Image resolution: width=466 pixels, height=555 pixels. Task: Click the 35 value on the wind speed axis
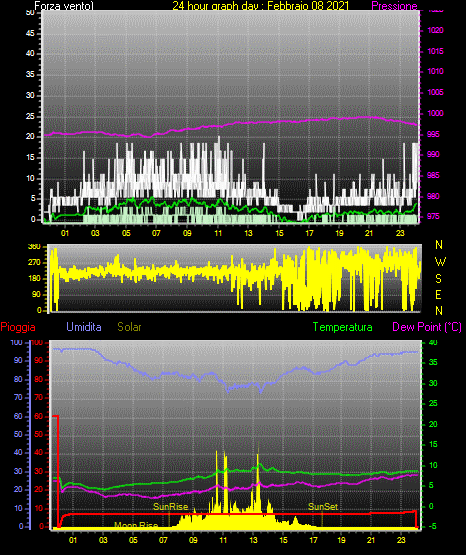coord(30,74)
